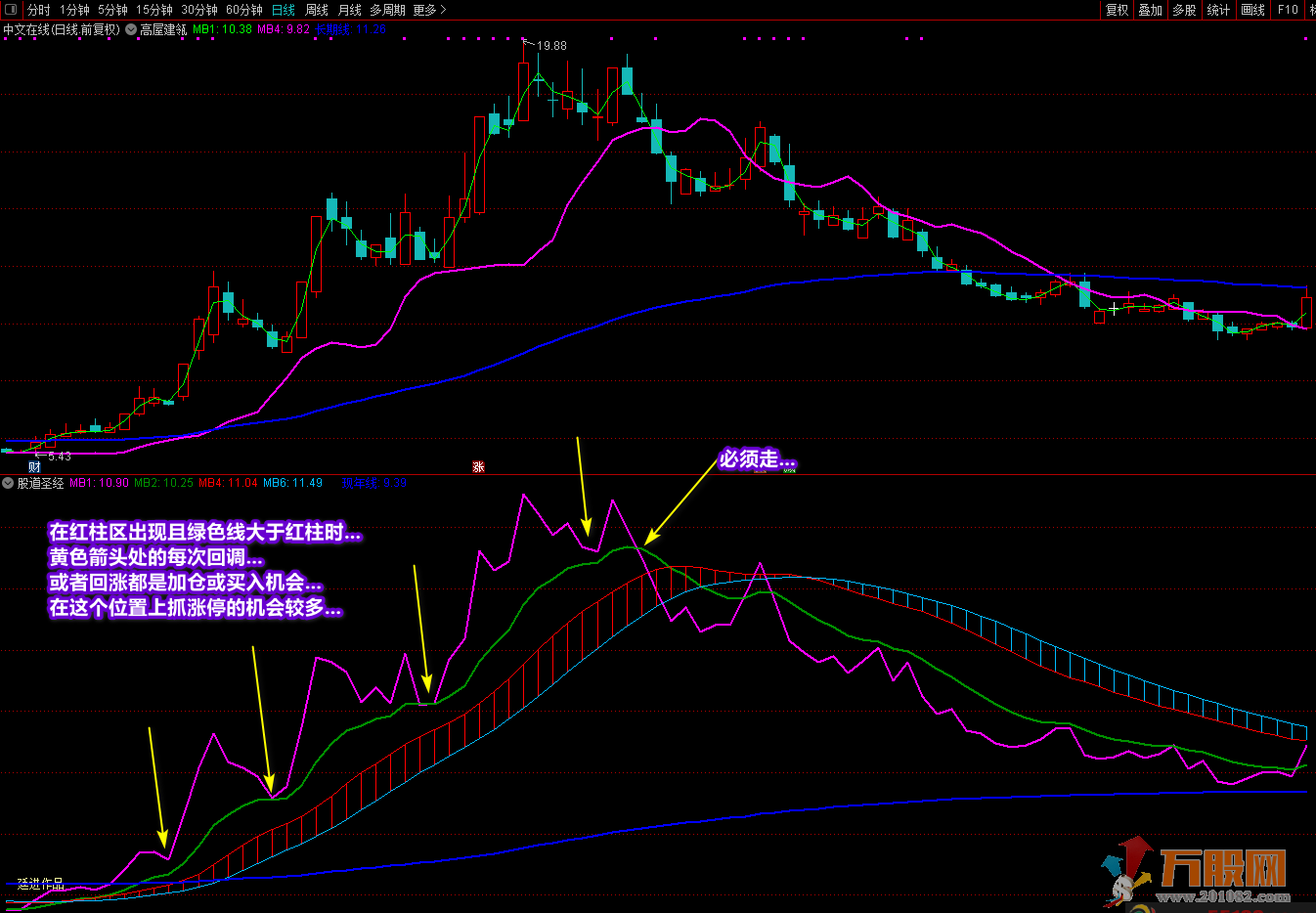Open F10 company information

pos(1288,10)
